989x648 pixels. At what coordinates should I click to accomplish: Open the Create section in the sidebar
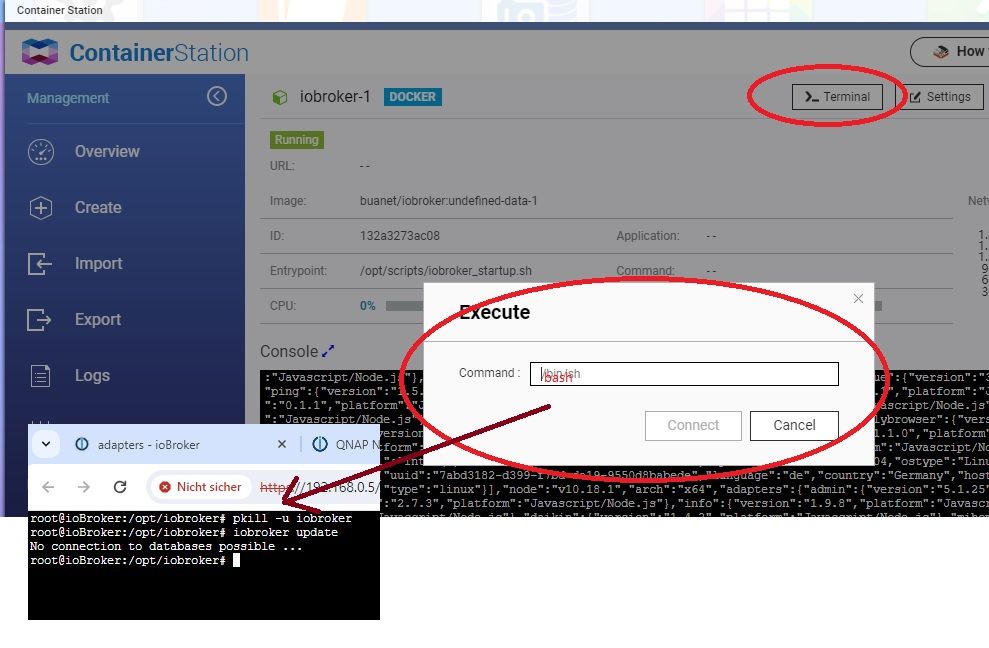[98, 208]
